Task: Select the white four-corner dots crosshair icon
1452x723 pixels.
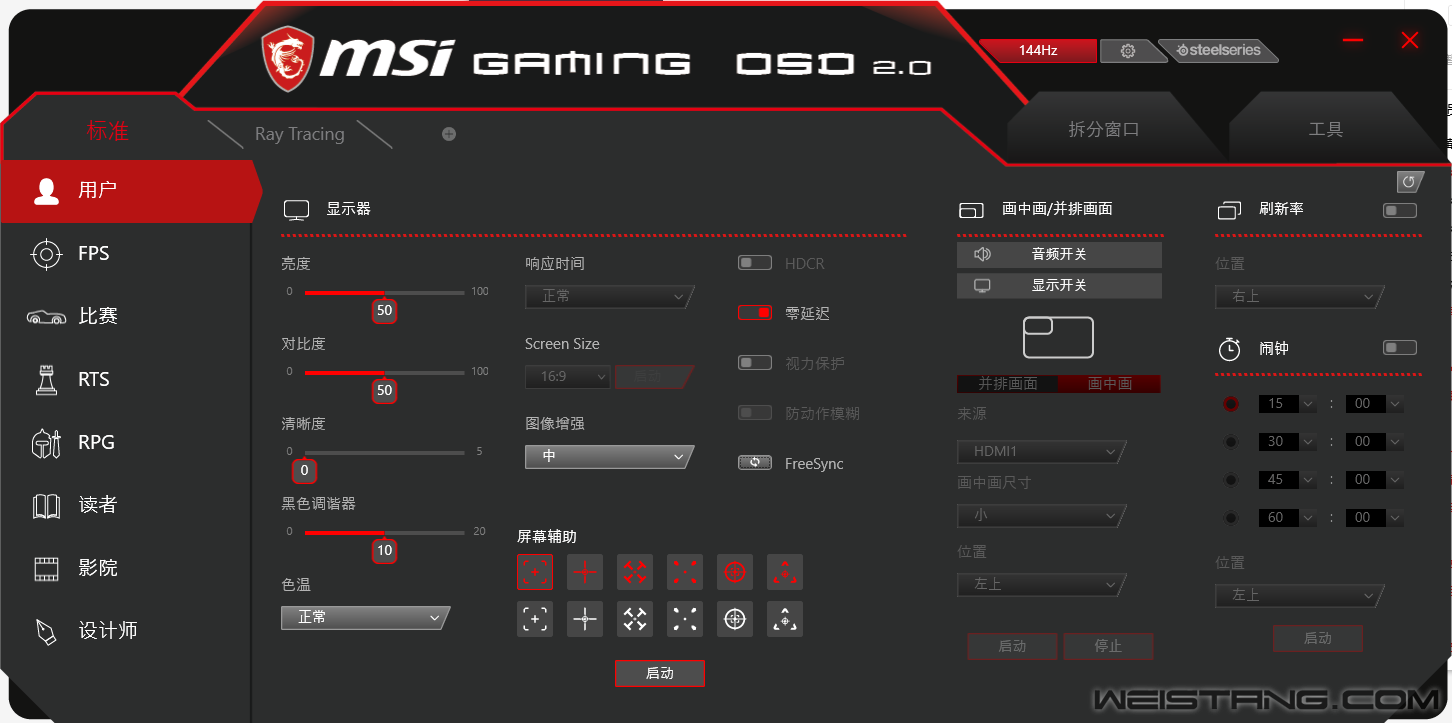Action: tap(685, 619)
